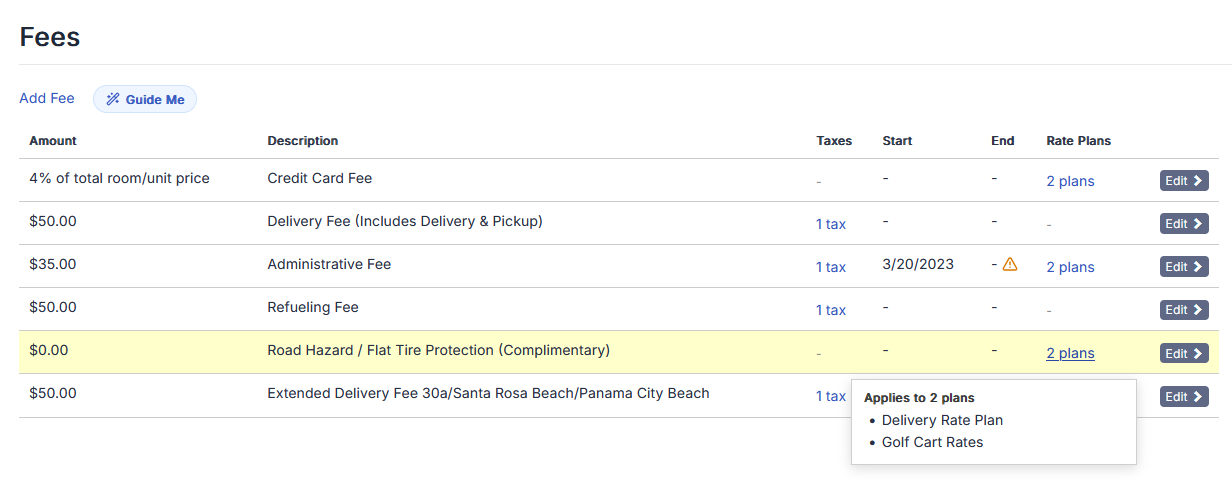Screen dimensions: 1232x492
Task: Open Edit for the Refueling Fee
Action: (x=1184, y=310)
